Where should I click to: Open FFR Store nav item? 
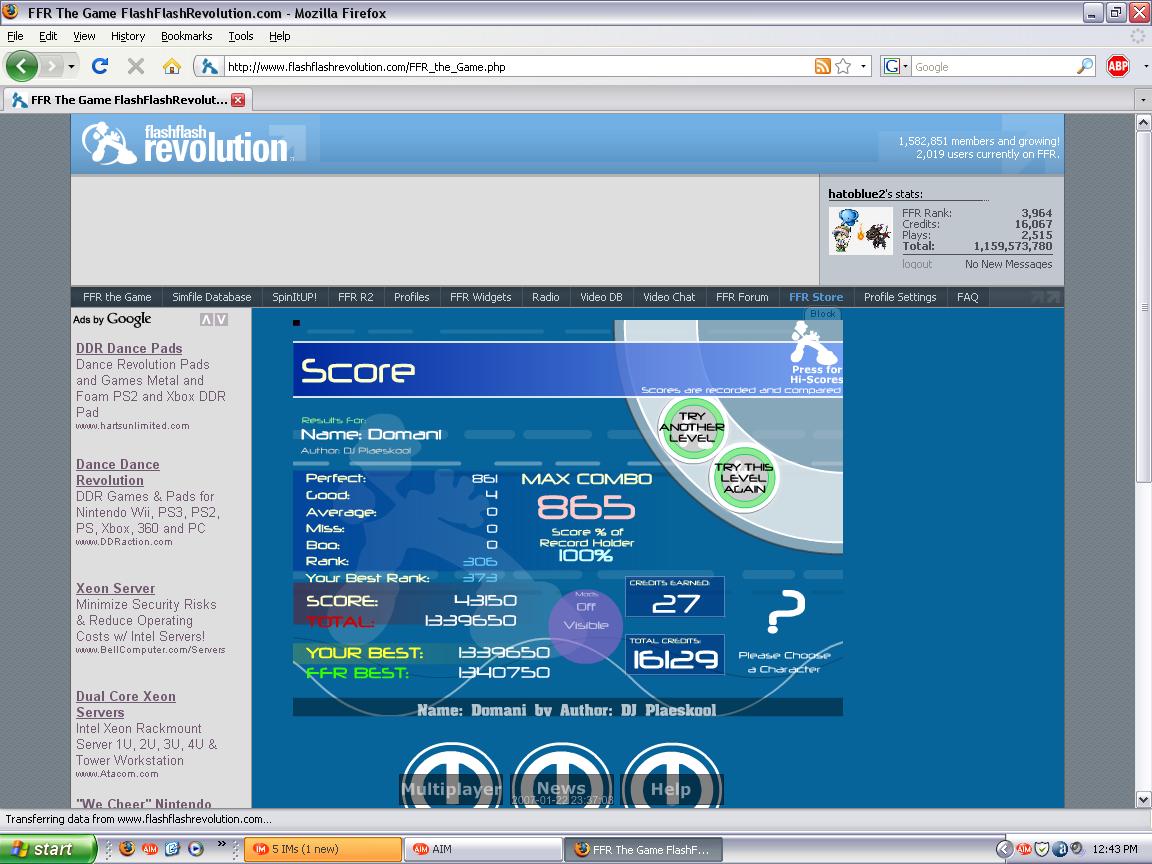coord(816,297)
